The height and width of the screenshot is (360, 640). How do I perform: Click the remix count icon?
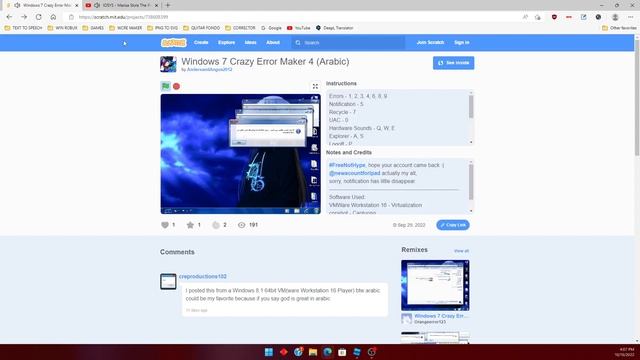216,225
